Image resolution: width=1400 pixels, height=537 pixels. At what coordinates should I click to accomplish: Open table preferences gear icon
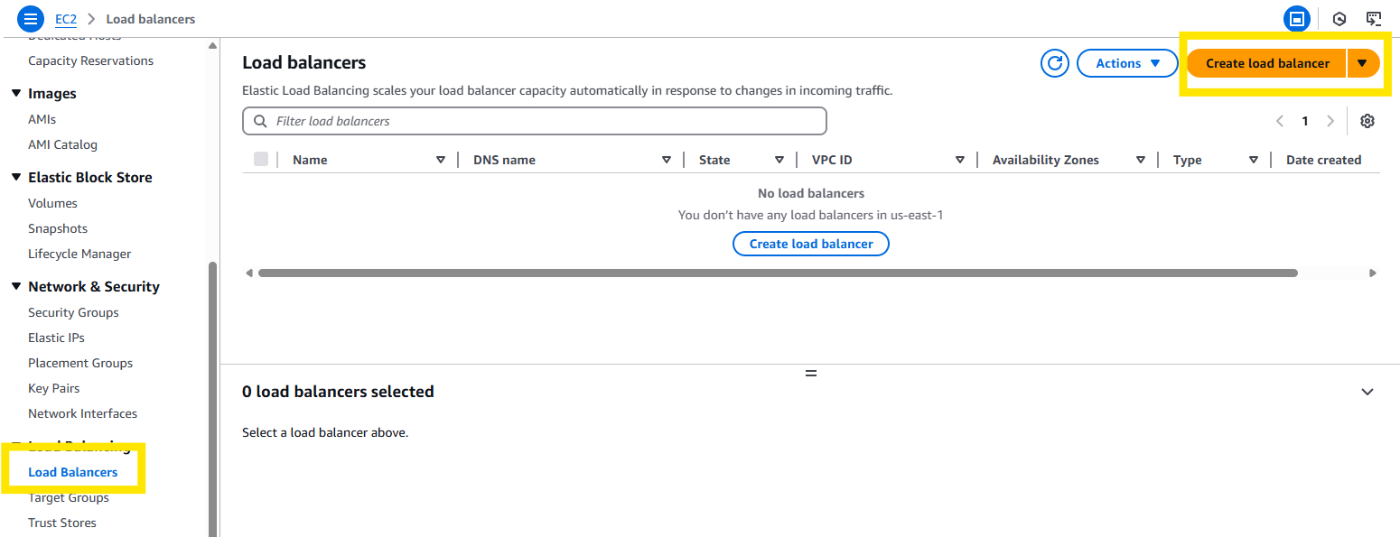coord(1367,121)
